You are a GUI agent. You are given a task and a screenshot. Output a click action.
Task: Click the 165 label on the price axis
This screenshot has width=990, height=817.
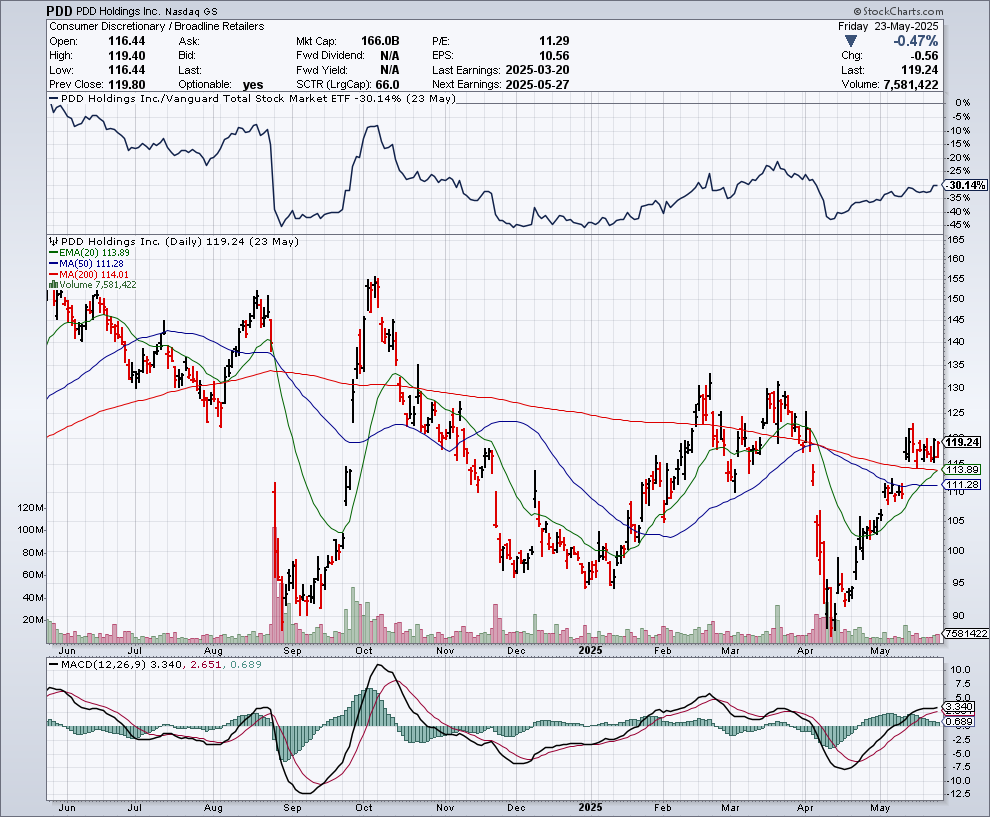click(x=957, y=240)
